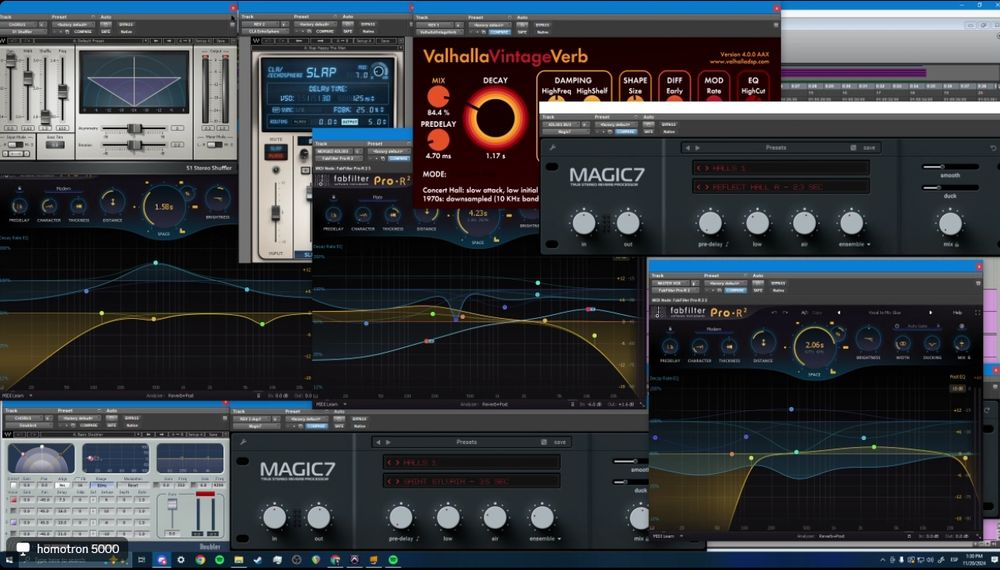Click PREDELAY knob in ValhallaVintageVerb
Image resolution: width=1000 pixels, height=570 pixels.
(438, 140)
